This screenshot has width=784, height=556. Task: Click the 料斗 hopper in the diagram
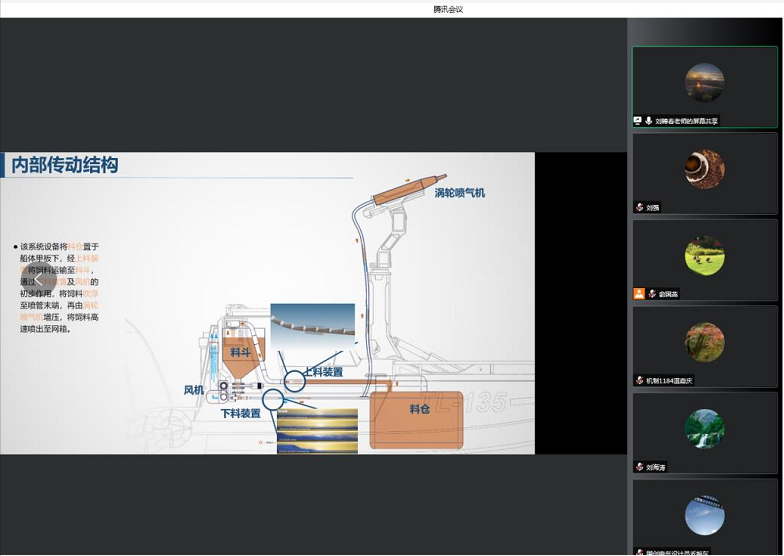(240, 353)
